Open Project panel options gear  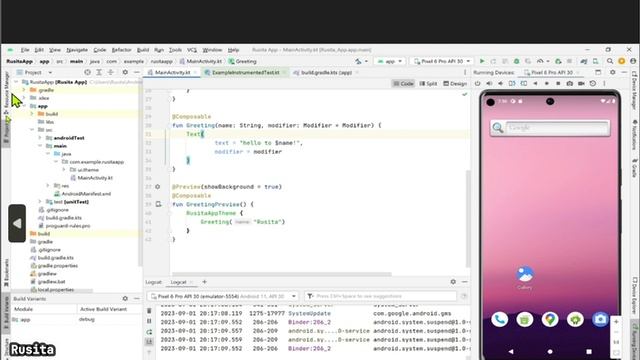pos(125,72)
